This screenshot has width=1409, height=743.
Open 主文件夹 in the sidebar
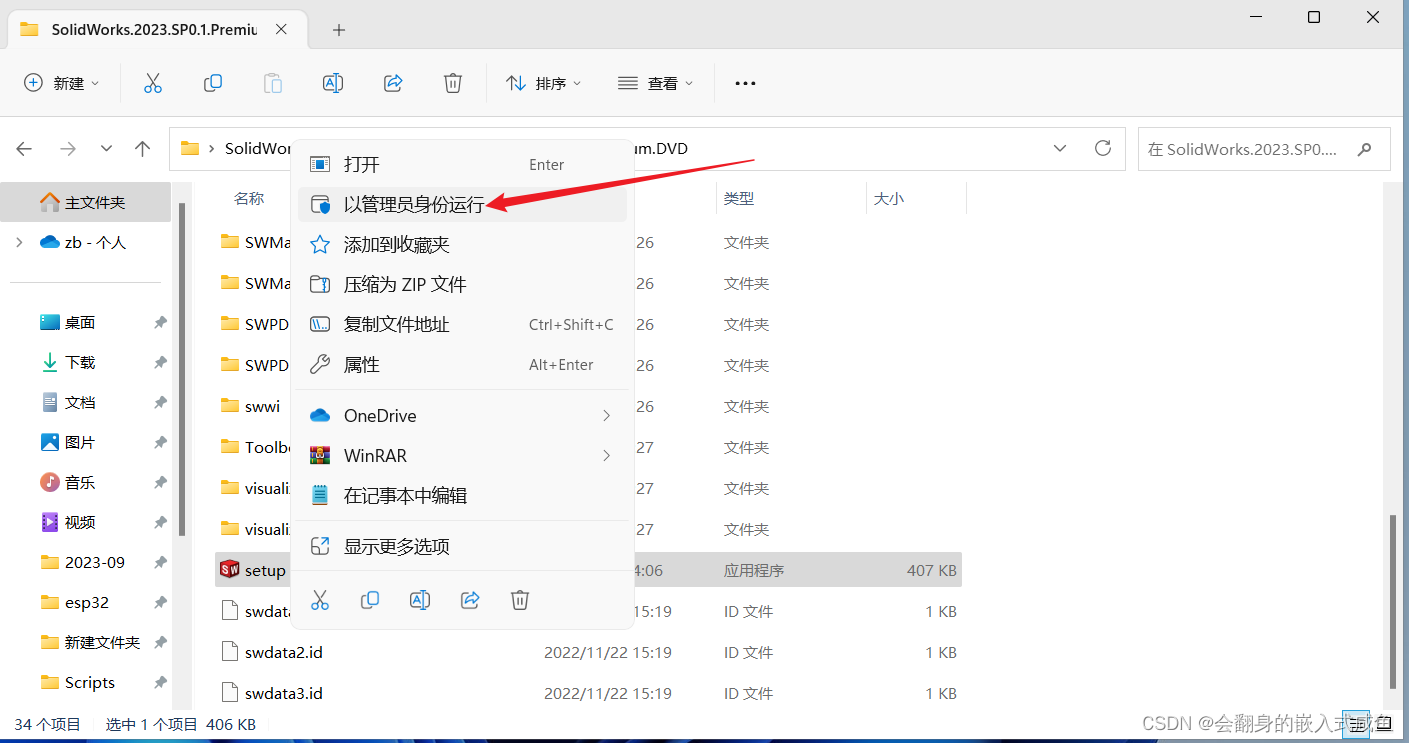pyautogui.click(x=85, y=202)
